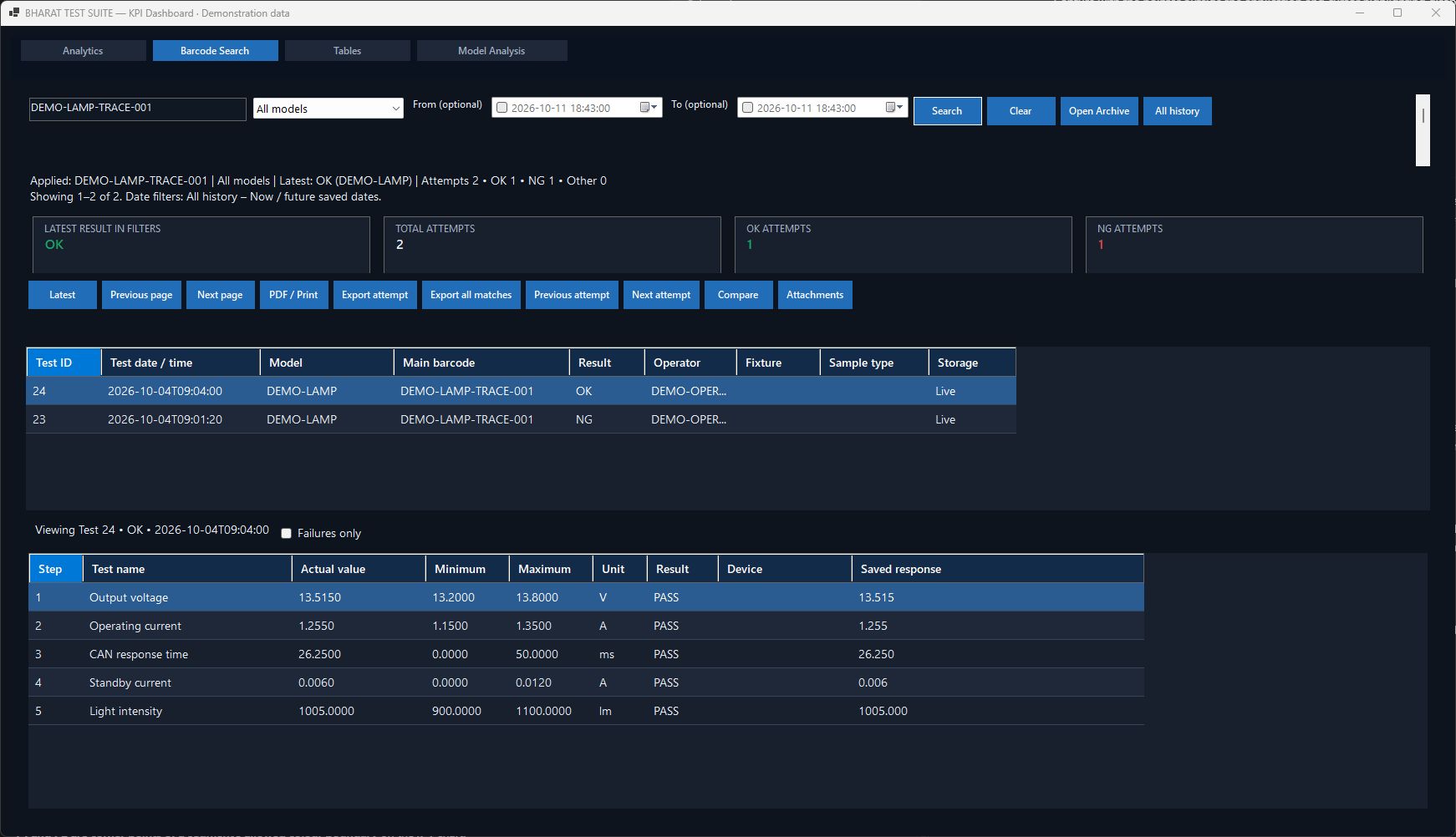
Task: Click the Compare button
Action: (x=738, y=295)
